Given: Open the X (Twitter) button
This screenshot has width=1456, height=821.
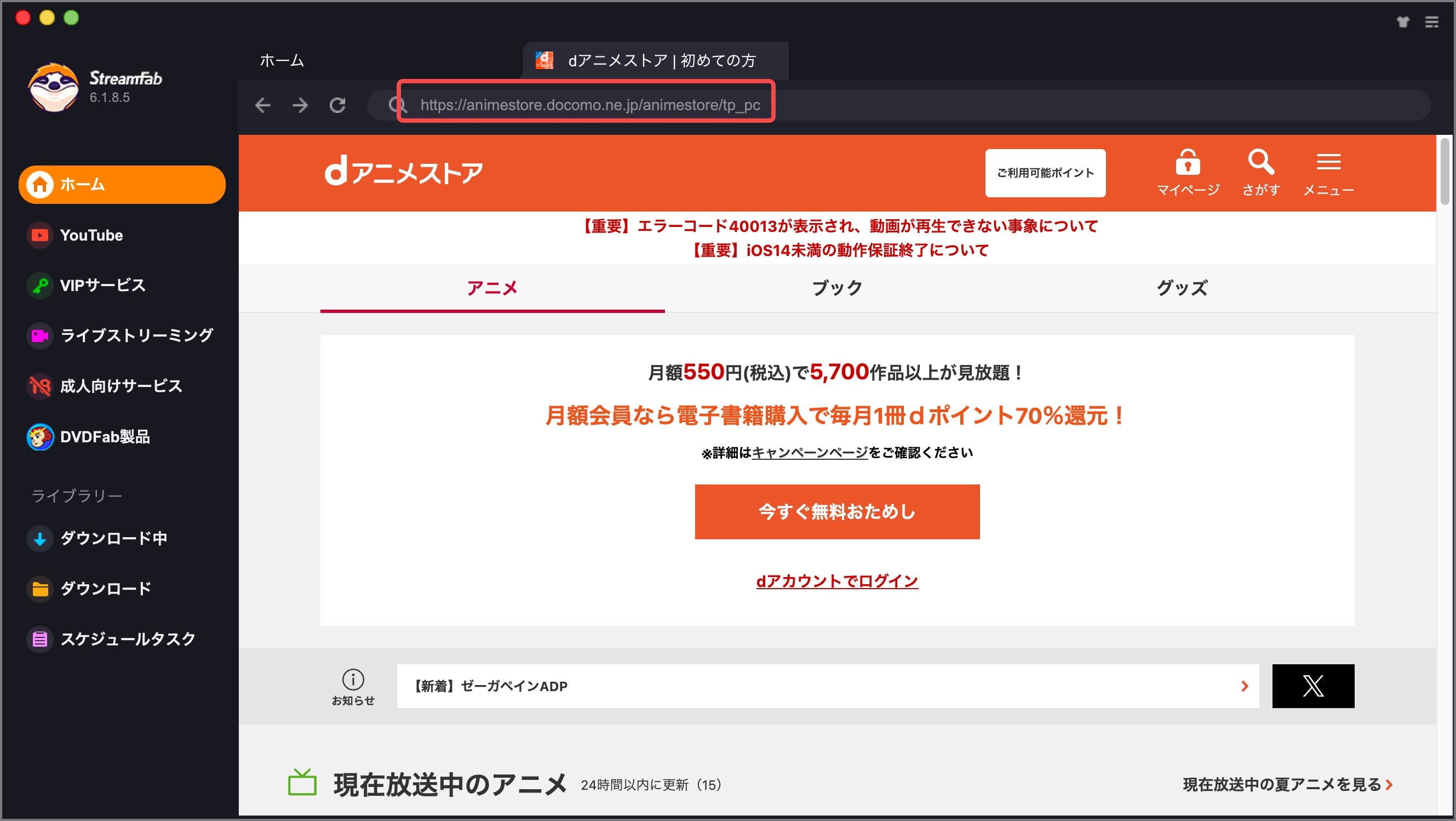Looking at the screenshot, I should point(1313,686).
